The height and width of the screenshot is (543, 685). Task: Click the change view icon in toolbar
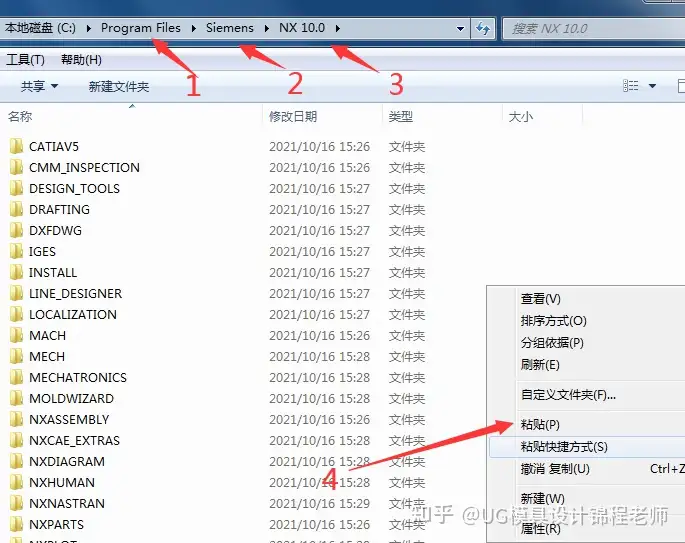pos(630,86)
